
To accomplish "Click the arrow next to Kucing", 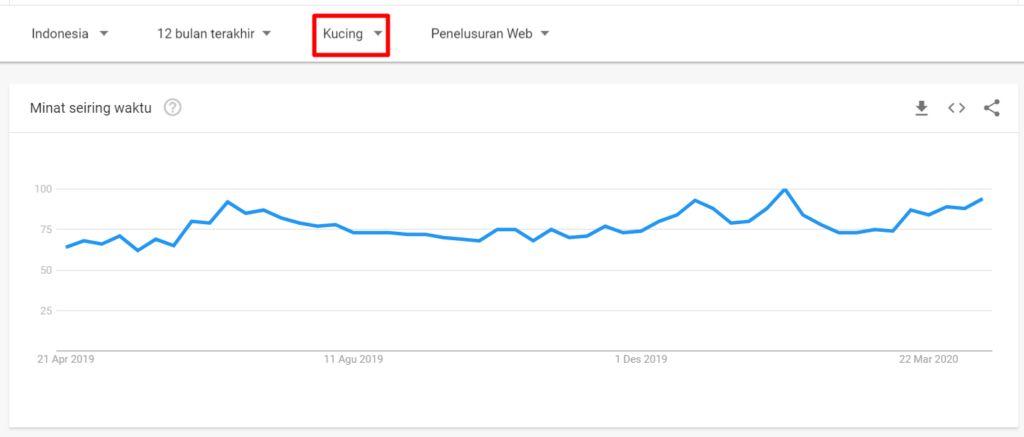I will click(378, 34).
